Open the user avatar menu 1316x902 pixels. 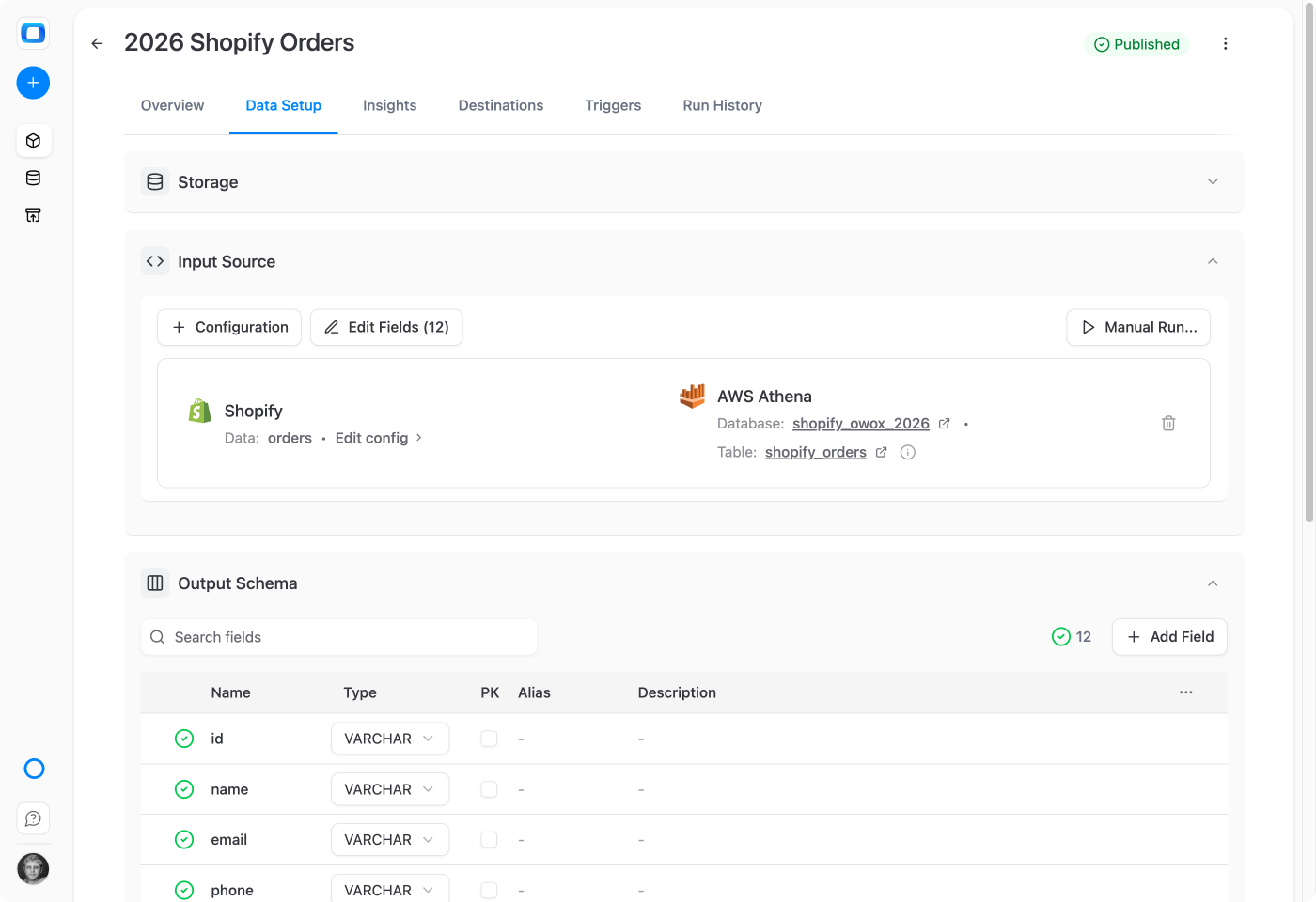tap(33, 868)
